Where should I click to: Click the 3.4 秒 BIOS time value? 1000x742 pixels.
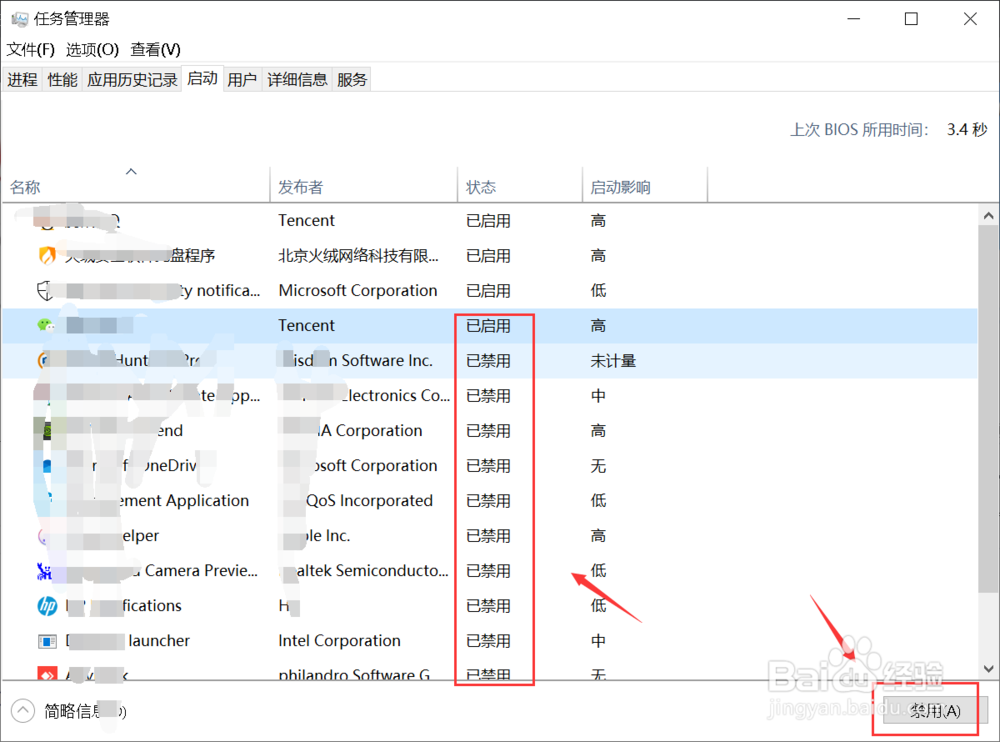[967, 130]
